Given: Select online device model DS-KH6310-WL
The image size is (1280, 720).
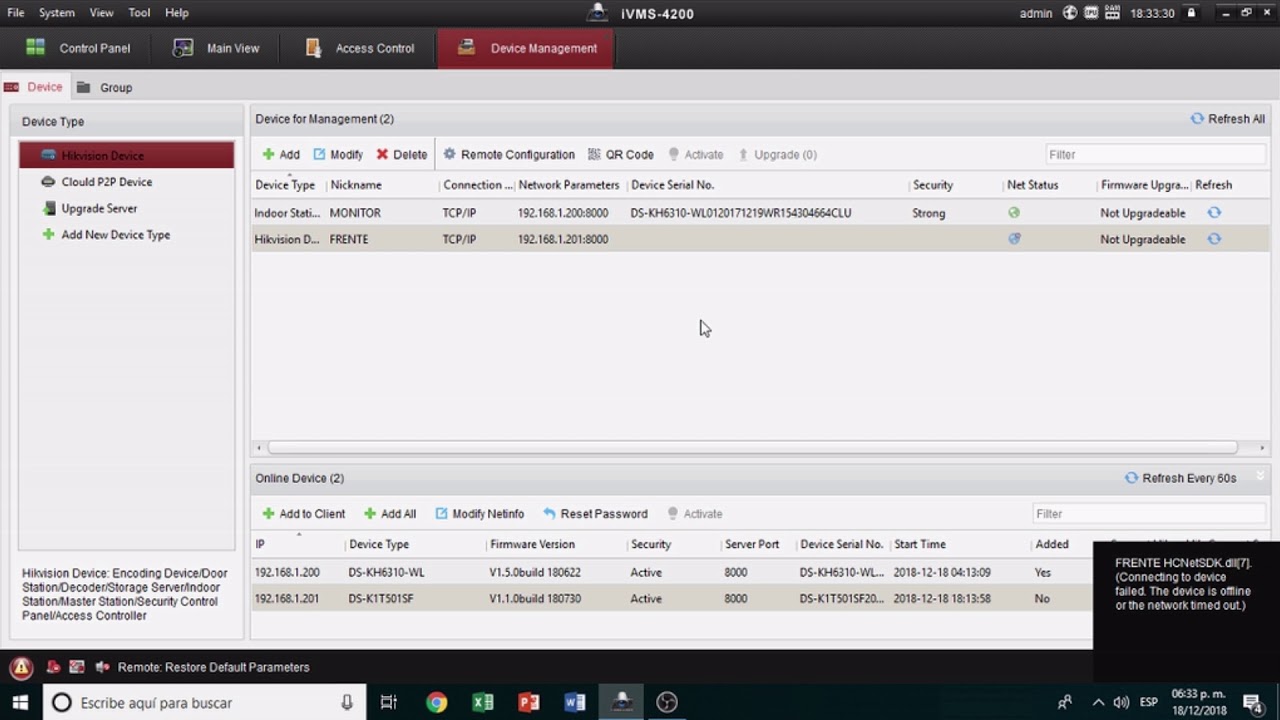Looking at the screenshot, I should point(386,572).
